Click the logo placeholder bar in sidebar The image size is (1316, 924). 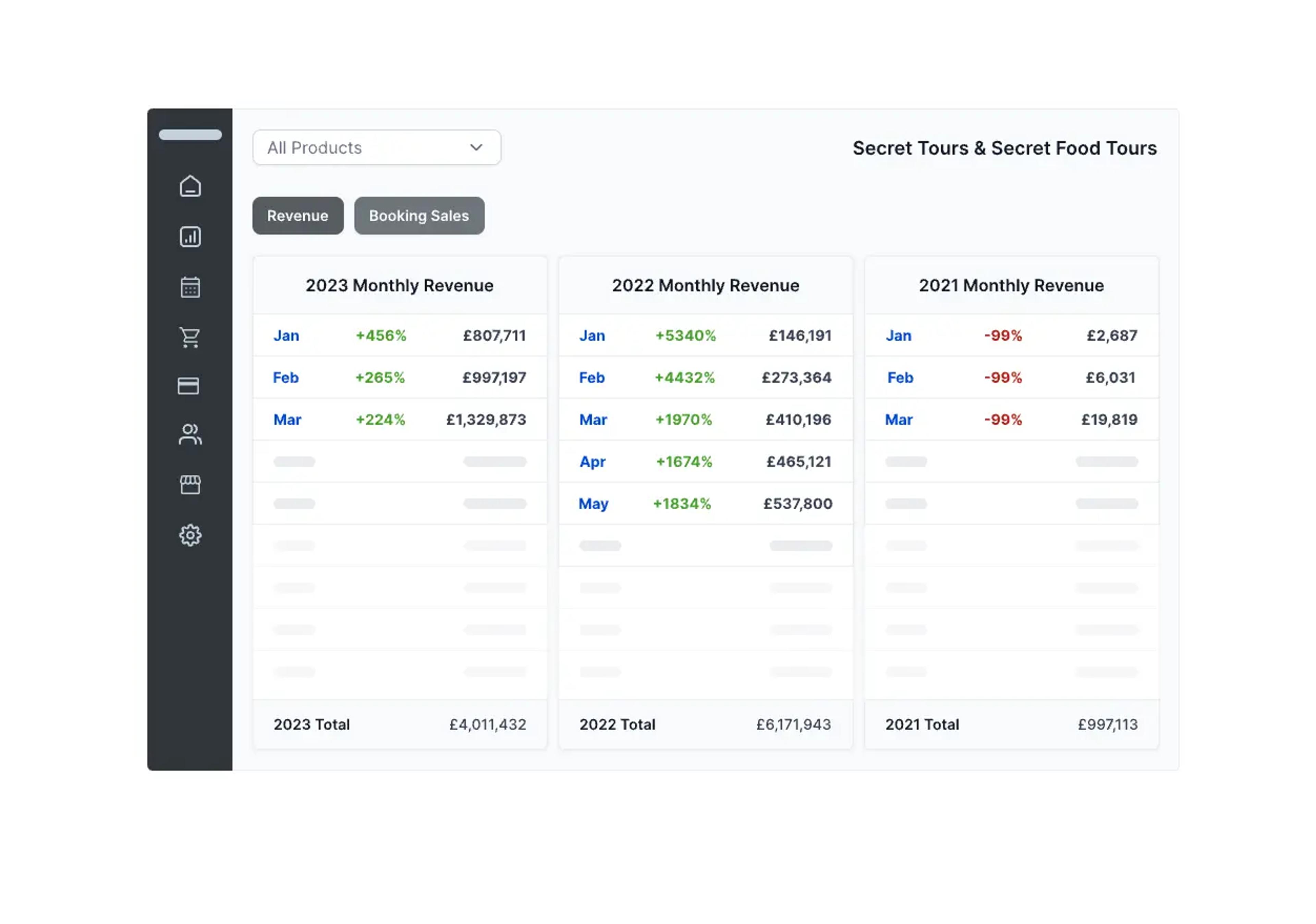[190, 135]
